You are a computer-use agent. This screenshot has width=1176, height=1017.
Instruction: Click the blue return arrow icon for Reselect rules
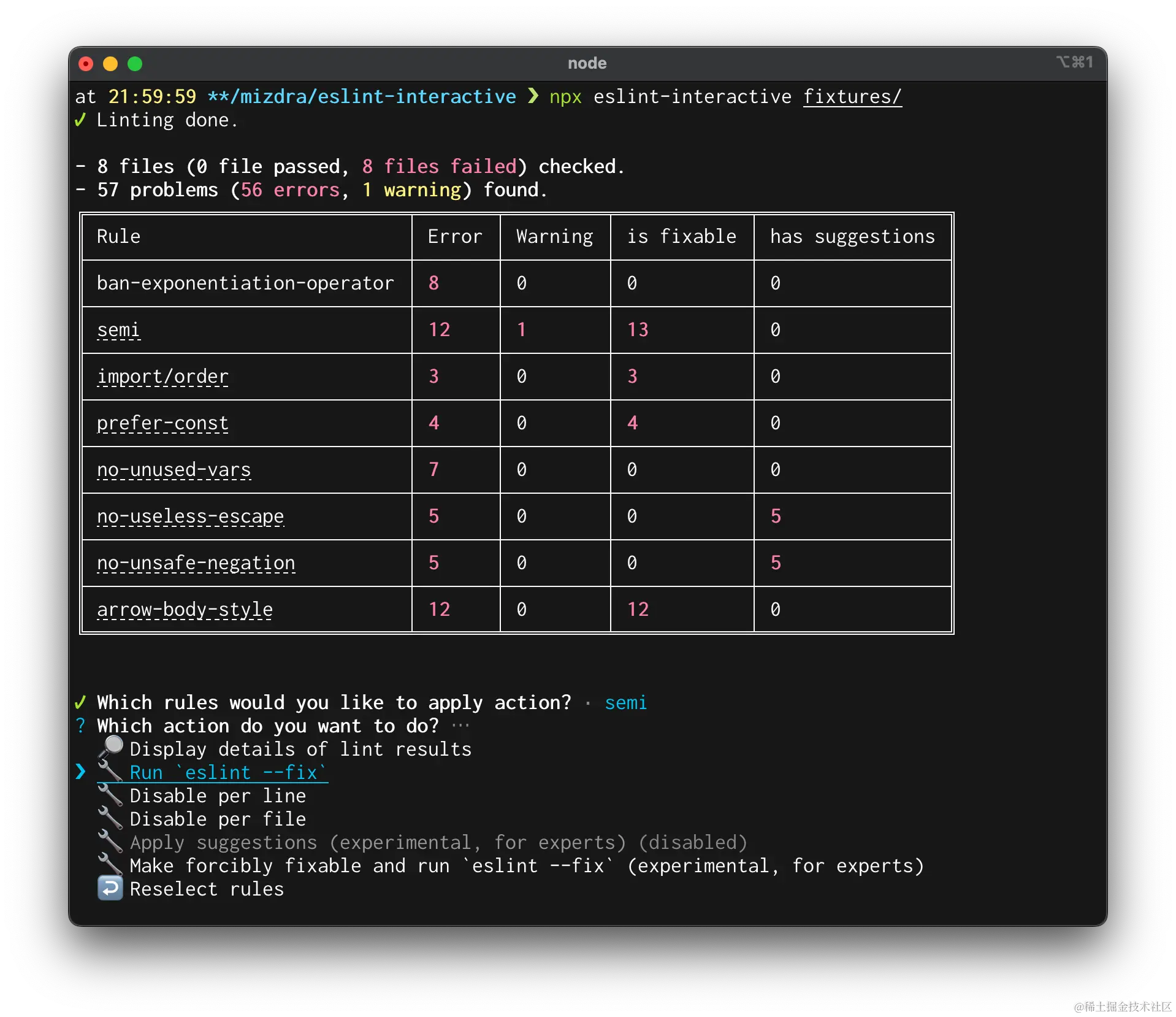[x=110, y=888]
